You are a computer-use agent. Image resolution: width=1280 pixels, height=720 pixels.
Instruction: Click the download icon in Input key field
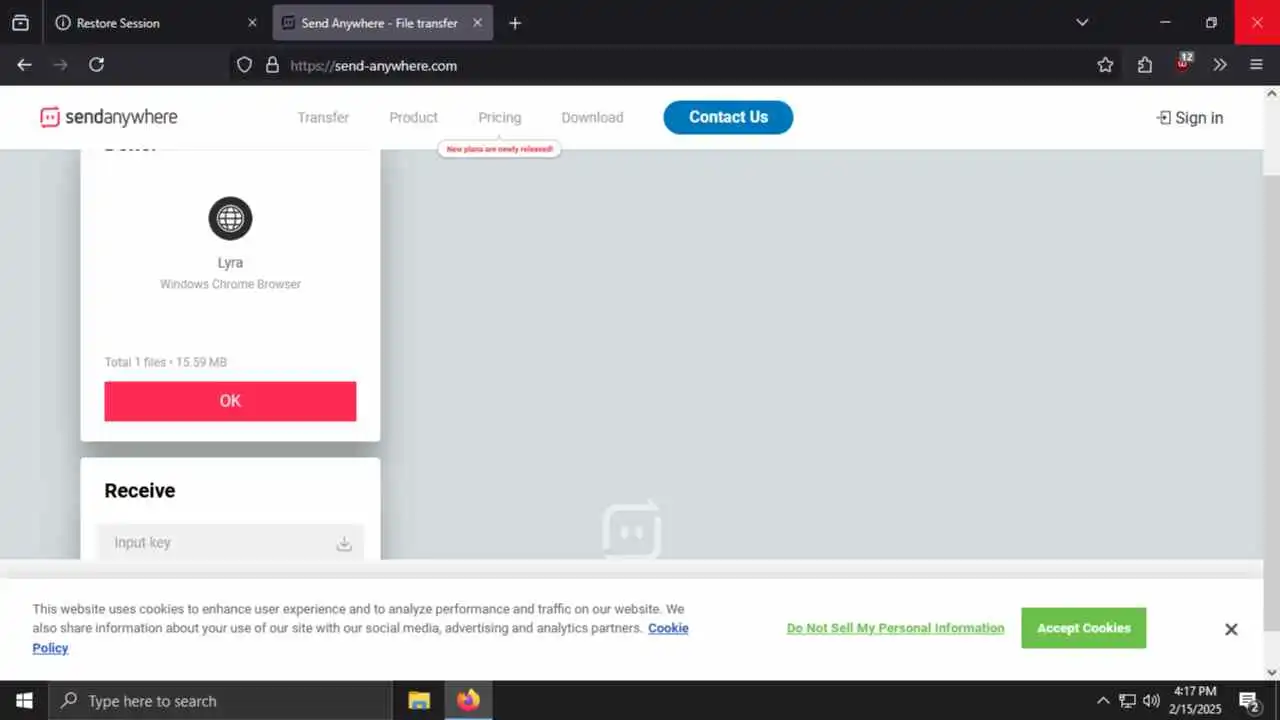(344, 543)
